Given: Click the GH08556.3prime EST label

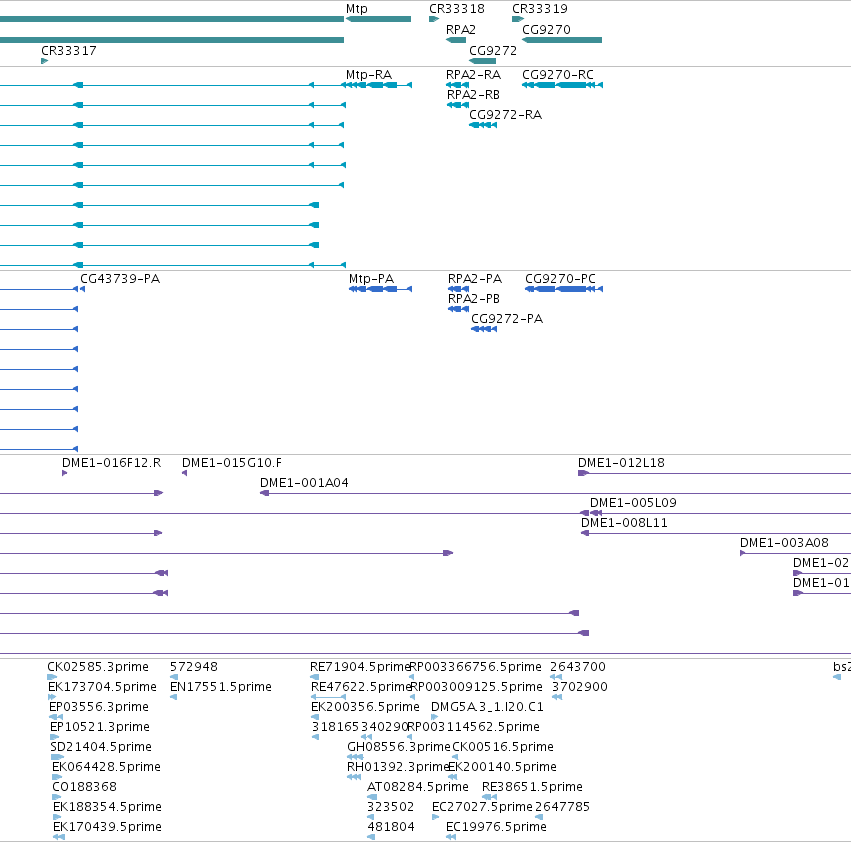Looking at the screenshot, I should 398,746.
